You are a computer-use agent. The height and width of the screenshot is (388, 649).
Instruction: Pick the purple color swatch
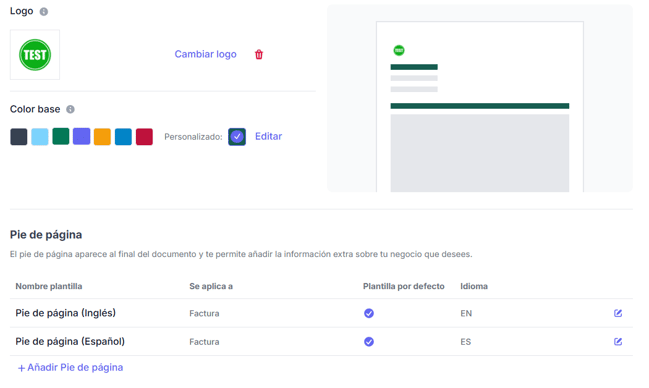(x=82, y=137)
